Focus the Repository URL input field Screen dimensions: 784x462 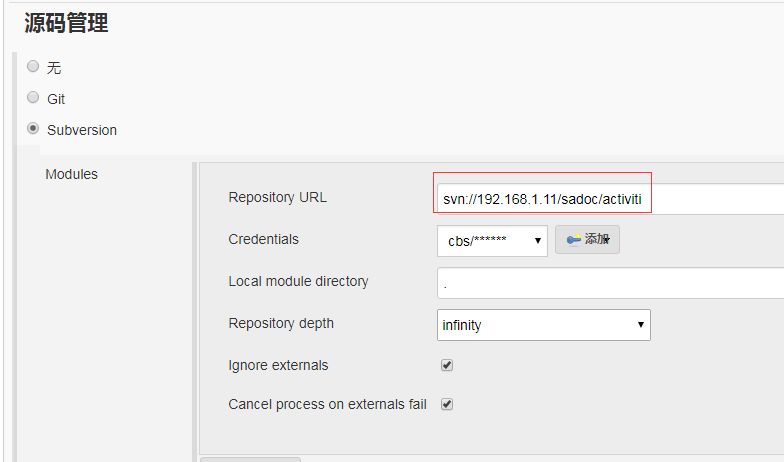tap(610, 199)
